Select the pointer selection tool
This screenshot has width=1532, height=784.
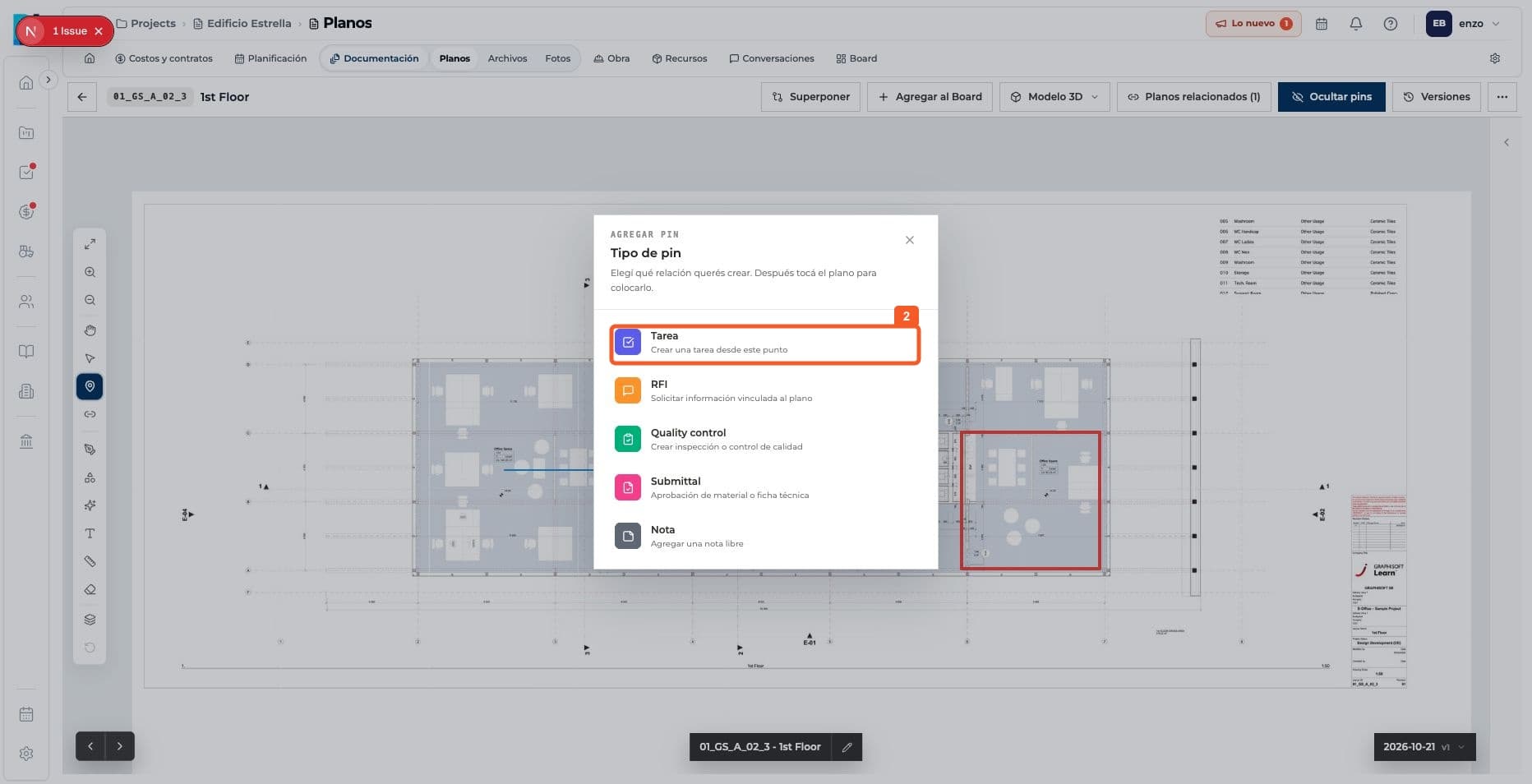click(90, 358)
